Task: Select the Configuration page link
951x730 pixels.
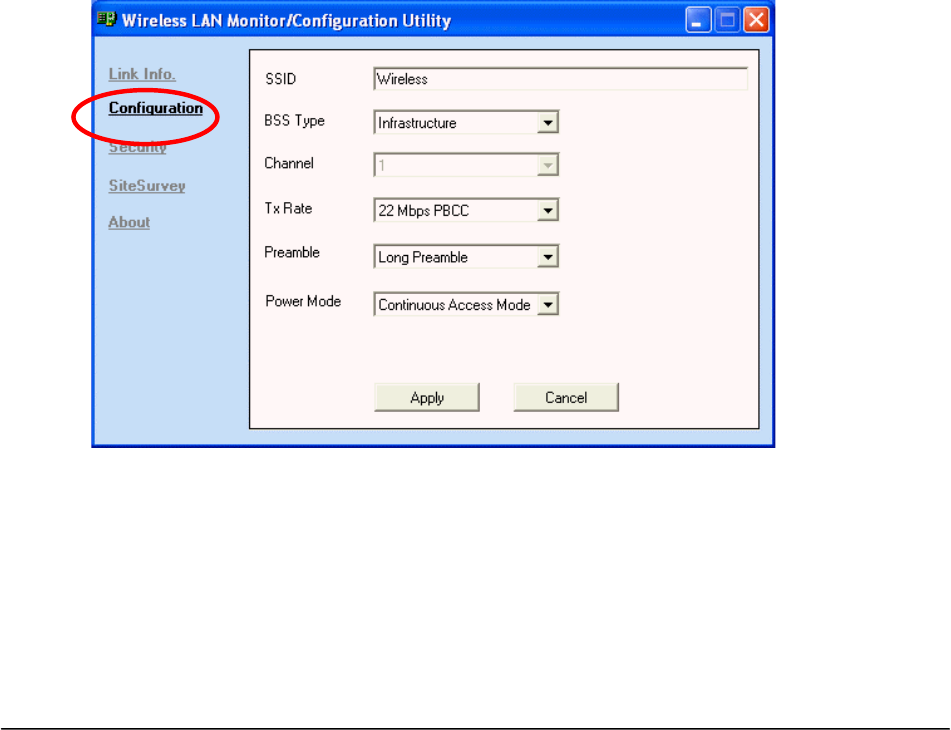Action: pyautogui.click(x=156, y=108)
